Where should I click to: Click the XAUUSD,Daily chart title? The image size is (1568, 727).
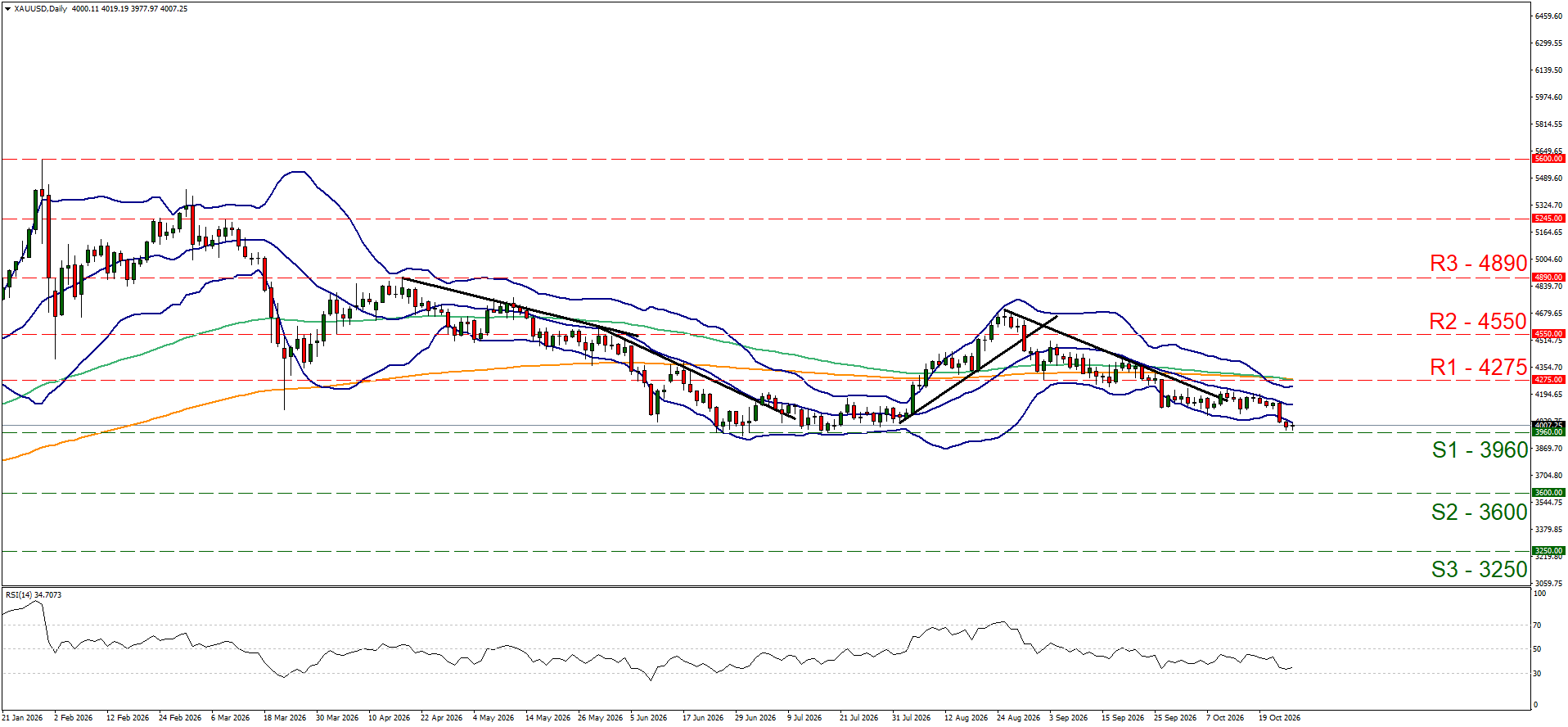tap(41, 9)
